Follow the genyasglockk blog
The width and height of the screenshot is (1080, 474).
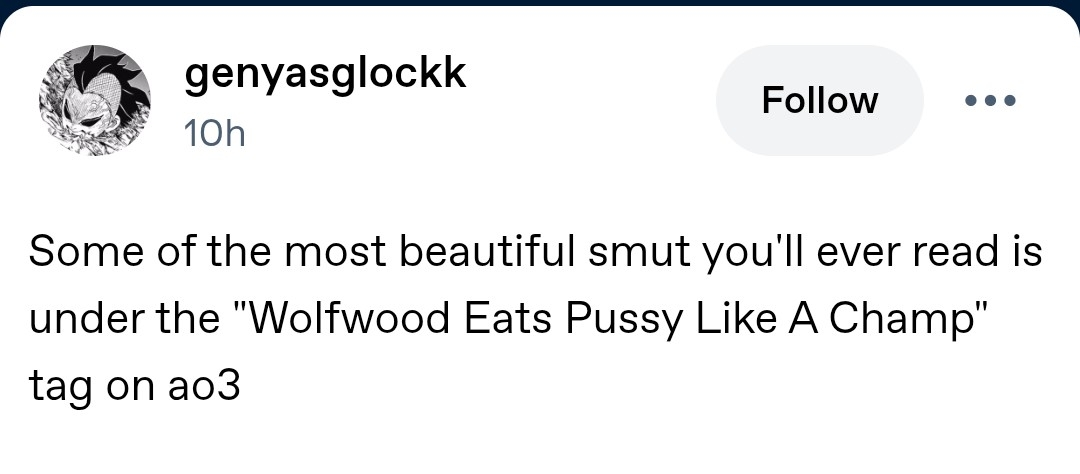click(x=820, y=101)
